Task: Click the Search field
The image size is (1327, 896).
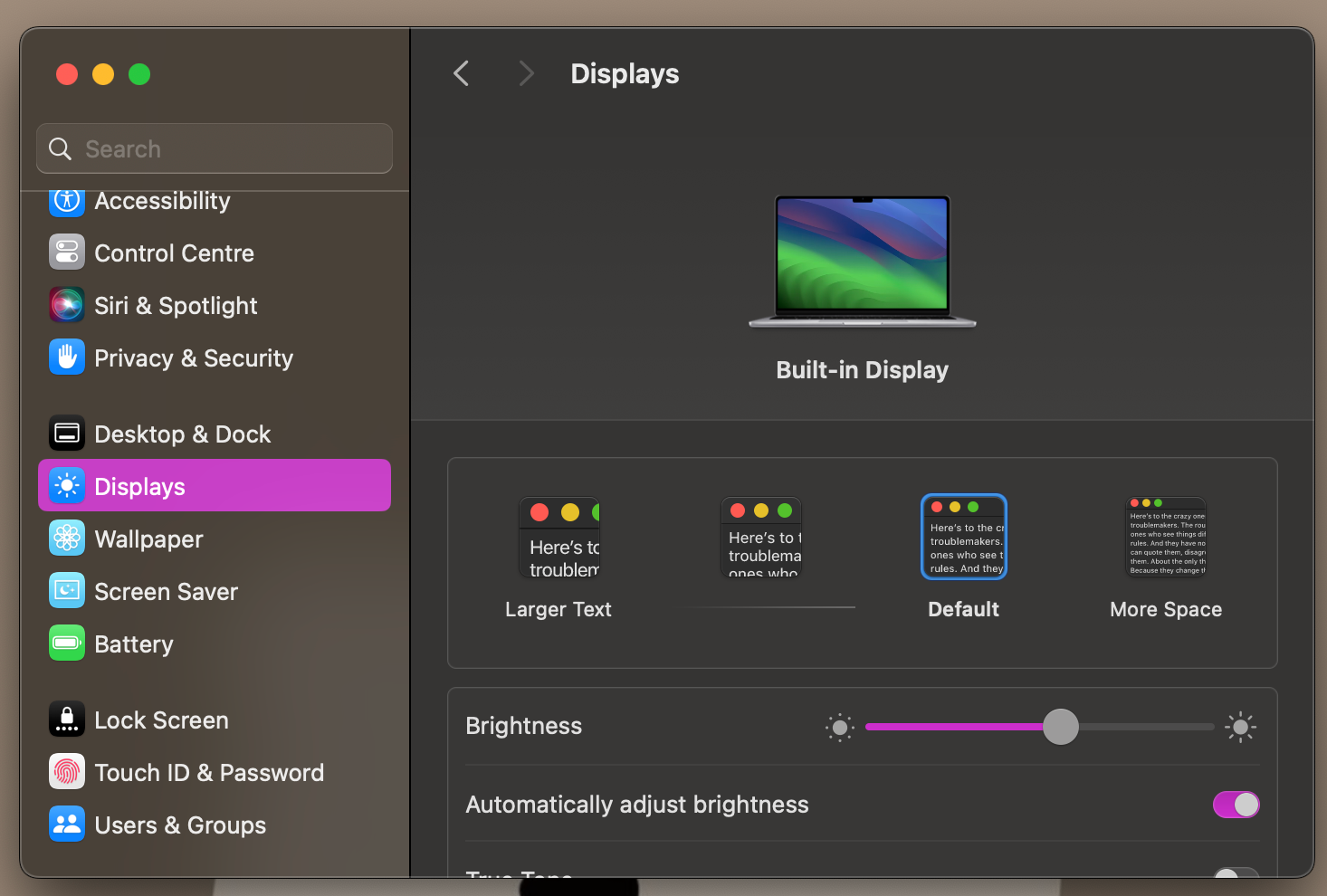Action: pos(214,148)
